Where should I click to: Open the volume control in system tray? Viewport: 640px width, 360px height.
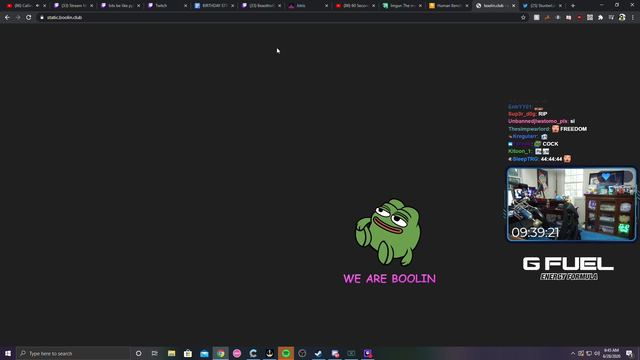point(597,353)
